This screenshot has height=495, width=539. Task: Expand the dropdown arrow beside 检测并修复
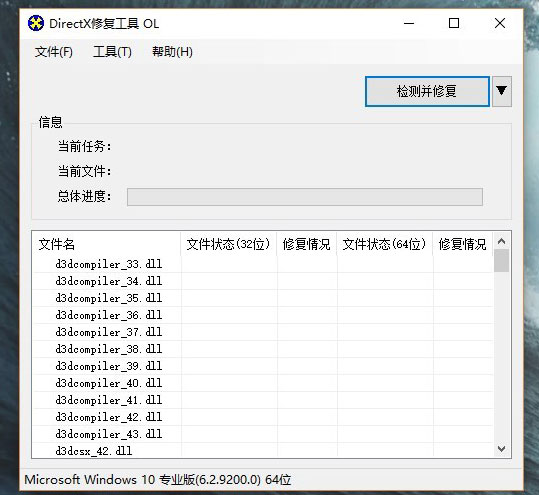tap(502, 91)
